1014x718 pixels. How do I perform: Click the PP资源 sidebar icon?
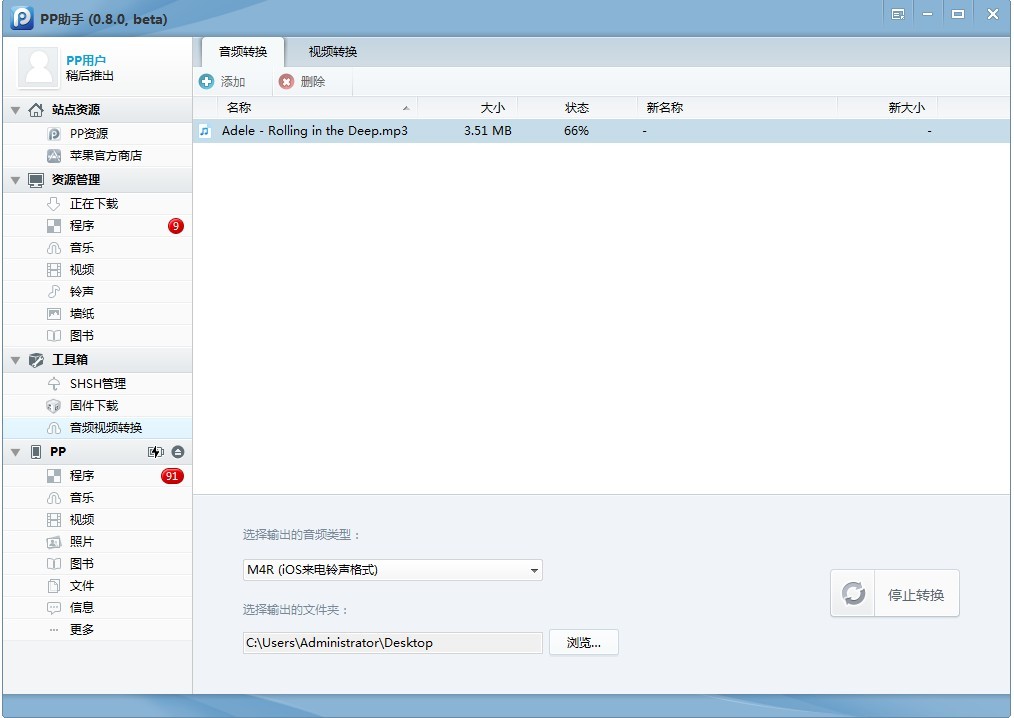[54, 134]
